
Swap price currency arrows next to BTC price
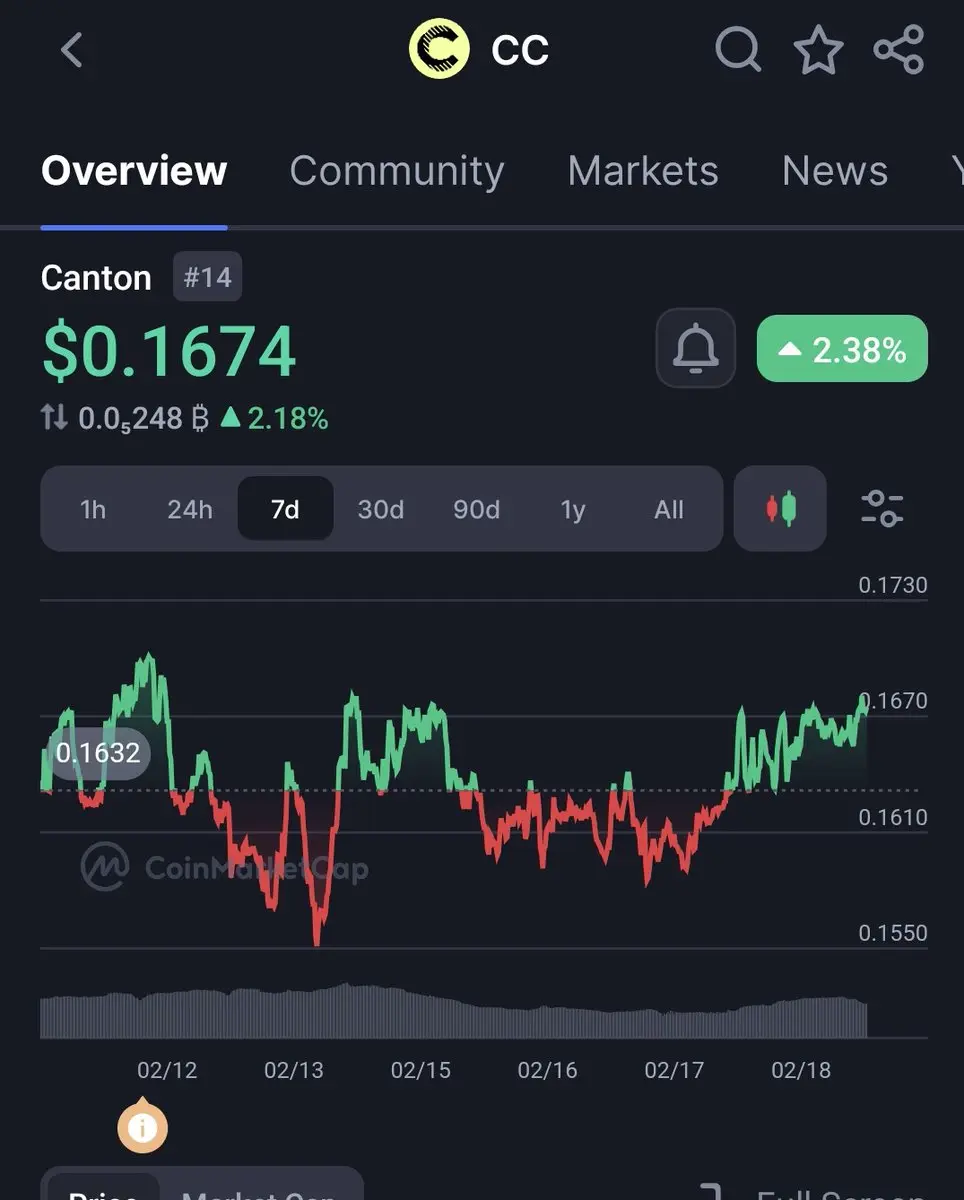click(54, 417)
